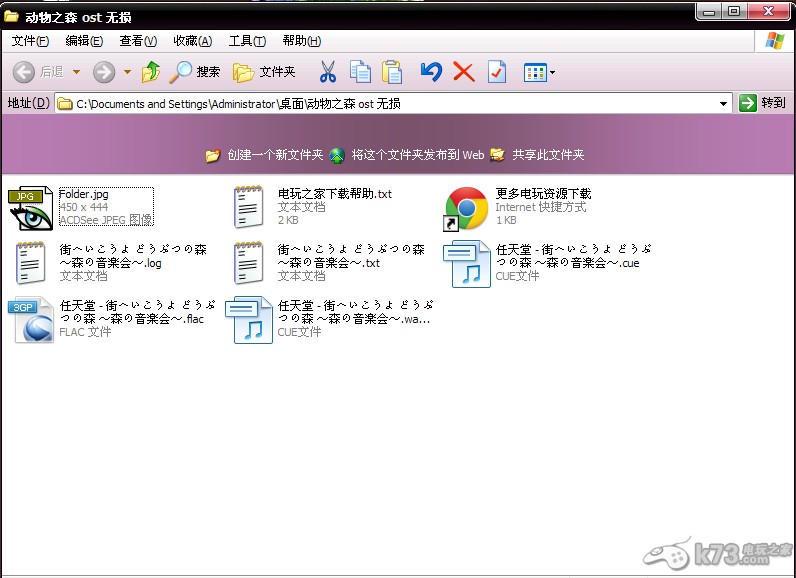Expand the address bar dropdown arrow
The width and height of the screenshot is (796, 578).
724,103
